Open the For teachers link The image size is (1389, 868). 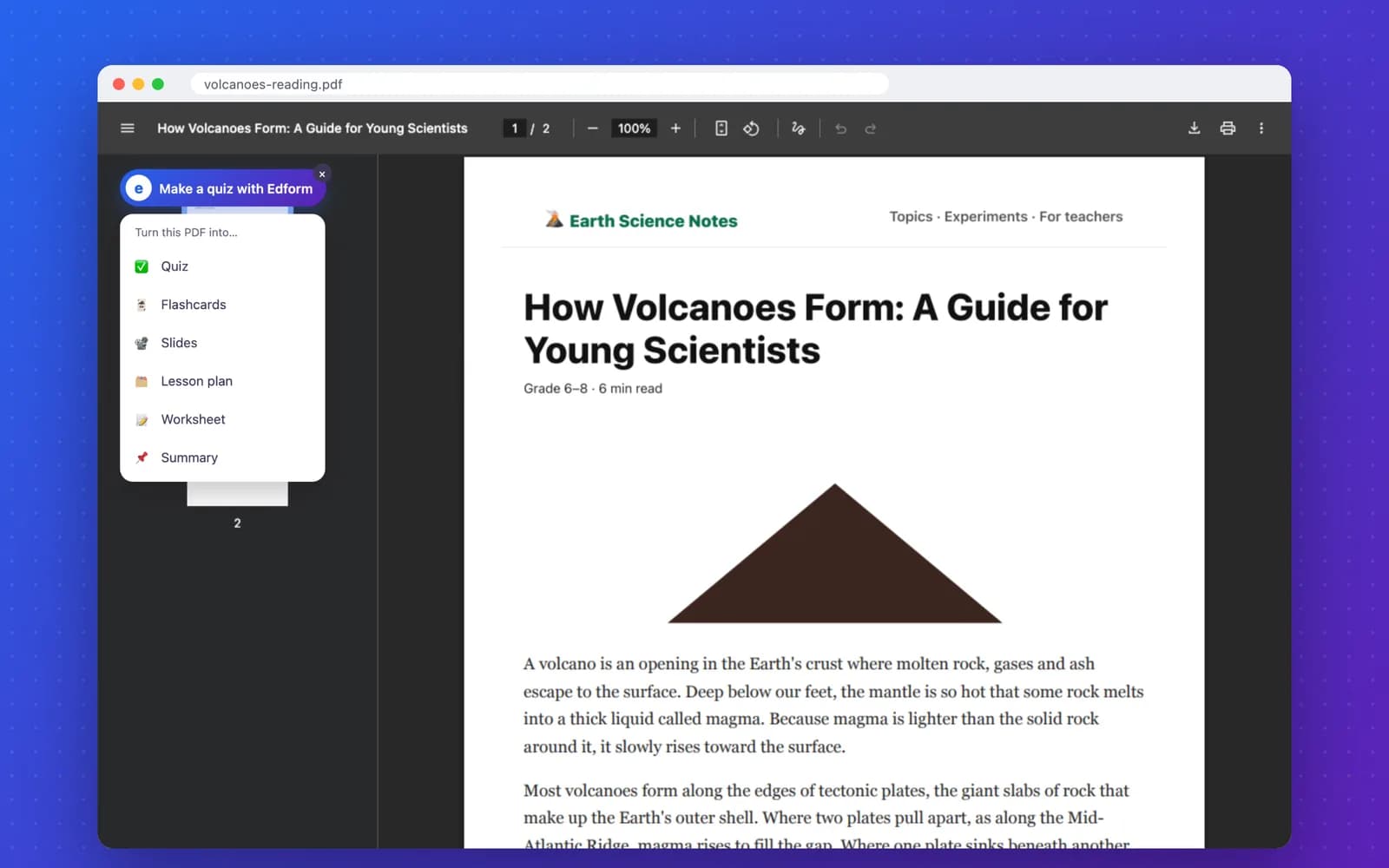pos(1081,217)
